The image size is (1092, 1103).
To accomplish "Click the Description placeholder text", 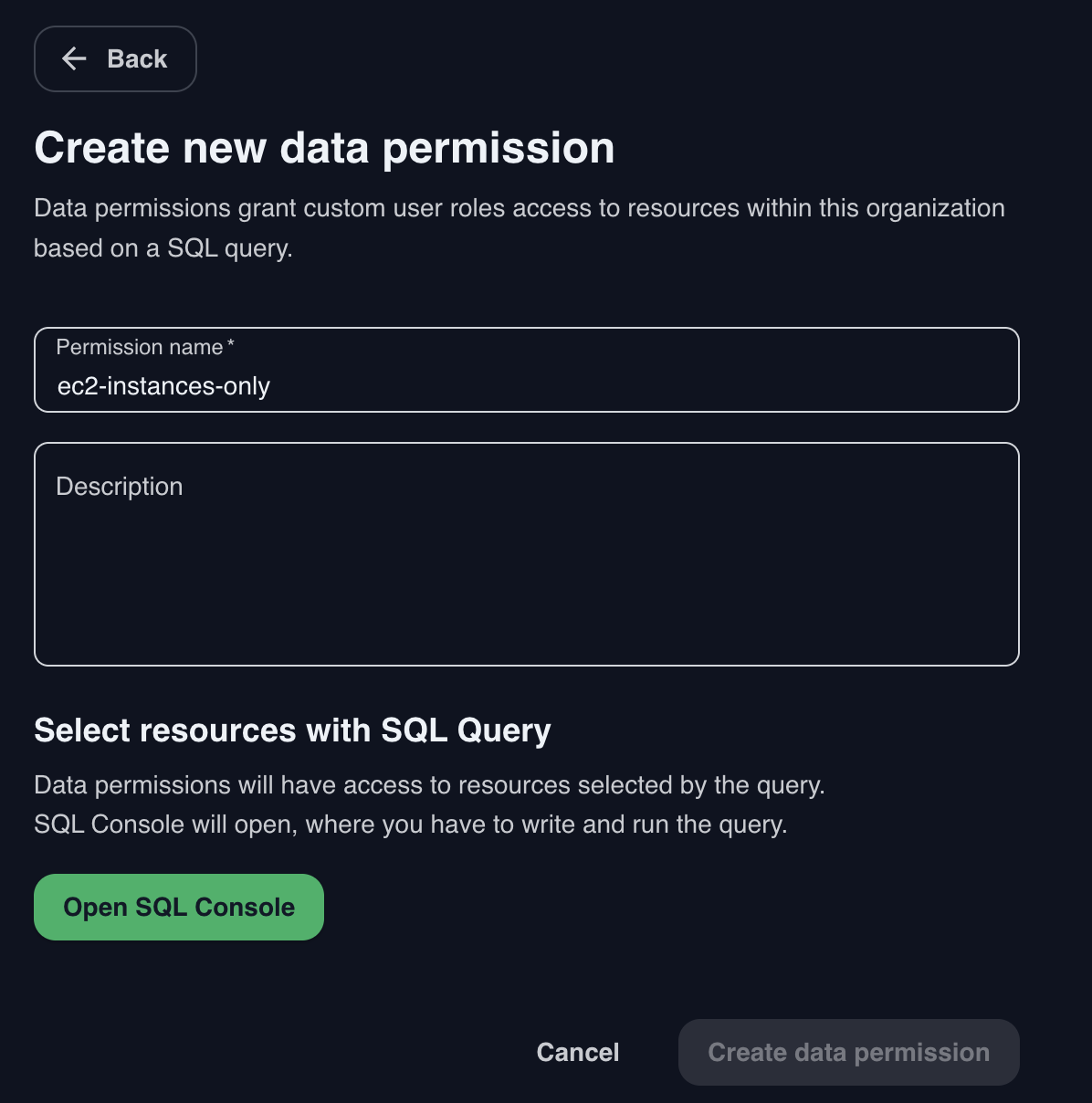I will tap(120, 487).
